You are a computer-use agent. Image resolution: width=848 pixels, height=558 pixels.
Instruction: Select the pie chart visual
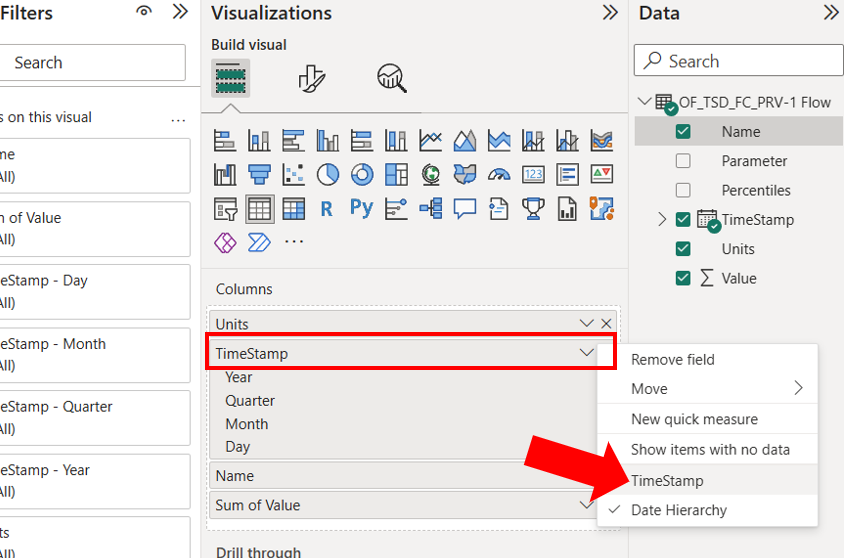click(x=328, y=175)
